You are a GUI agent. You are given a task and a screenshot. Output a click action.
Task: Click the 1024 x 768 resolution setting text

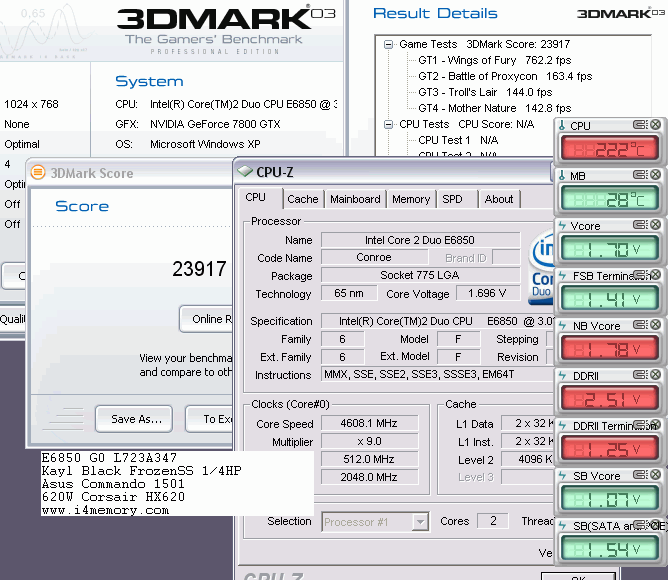coord(32,104)
